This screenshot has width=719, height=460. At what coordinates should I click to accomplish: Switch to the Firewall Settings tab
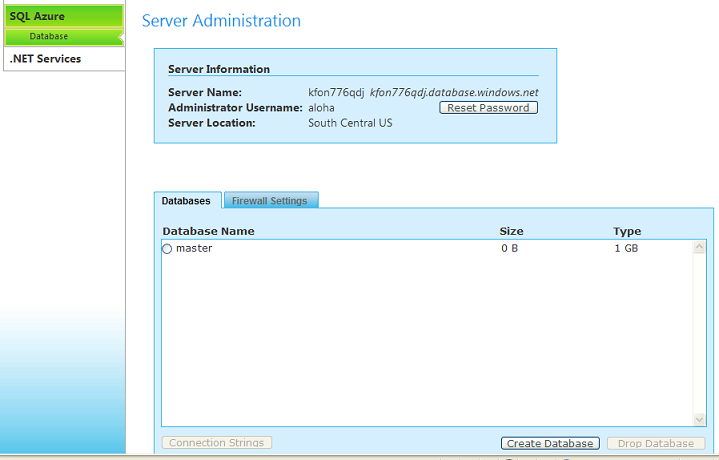[270, 201]
